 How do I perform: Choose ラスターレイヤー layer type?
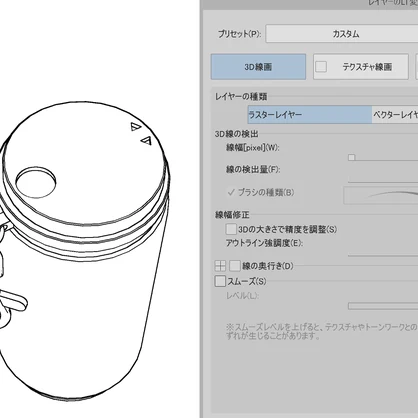pyautogui.click(x=310, y=115)
